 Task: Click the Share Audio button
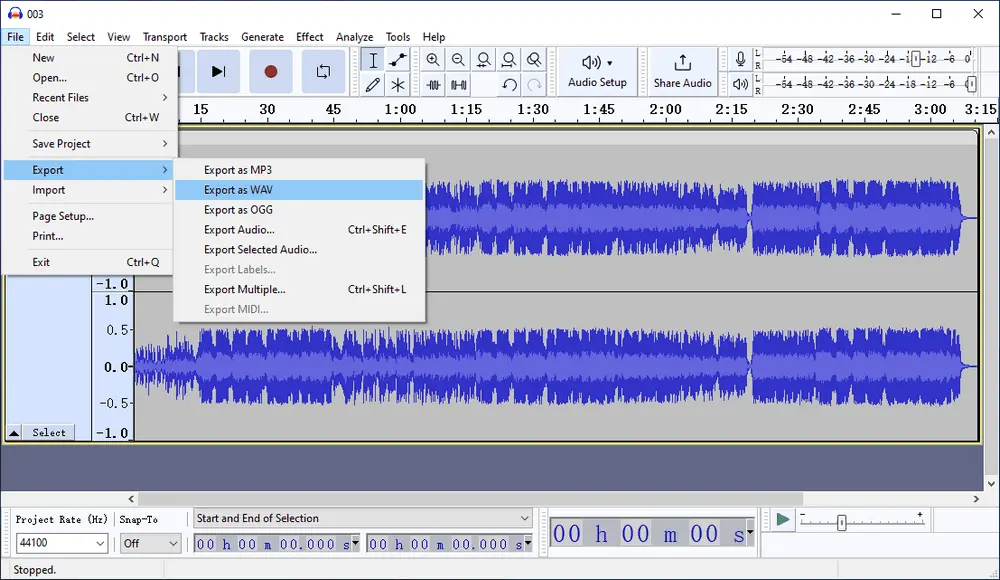coord(683,71)
